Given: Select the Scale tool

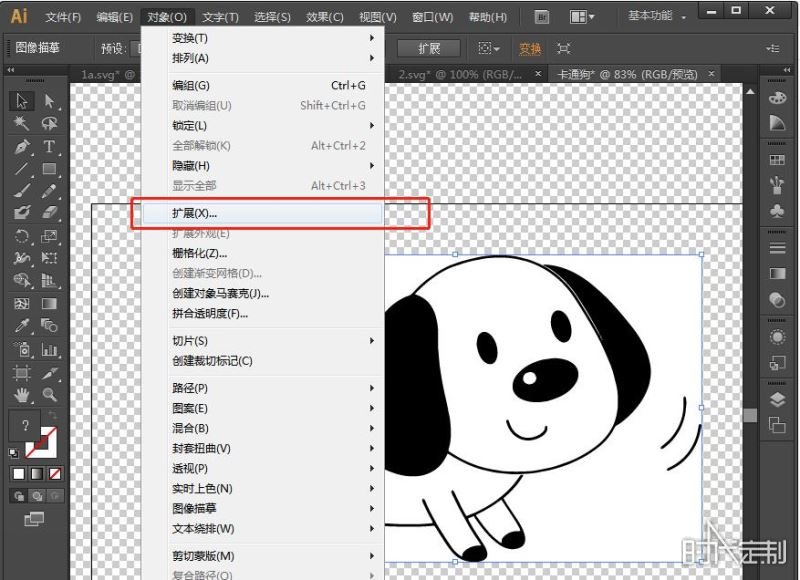Looking at the screenshot, I should pos(49,236).
